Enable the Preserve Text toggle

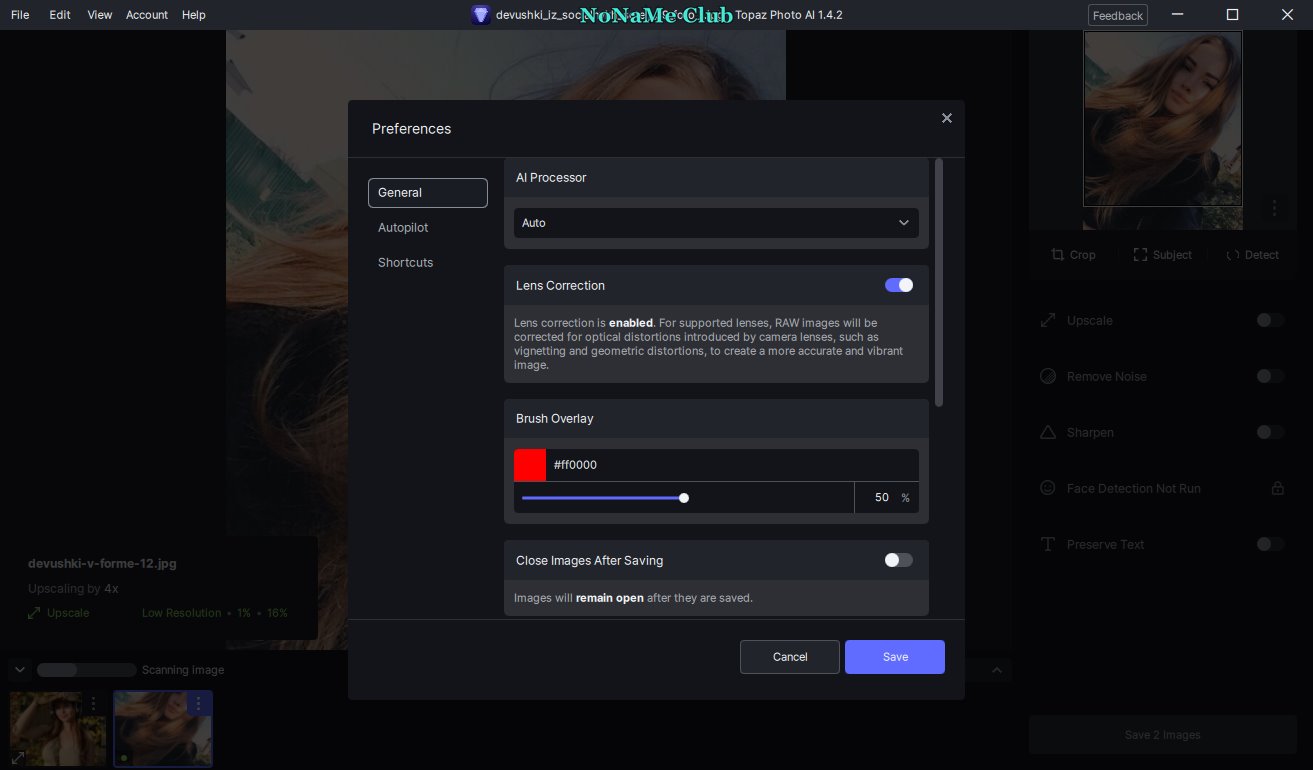[x=1270, y=544]
